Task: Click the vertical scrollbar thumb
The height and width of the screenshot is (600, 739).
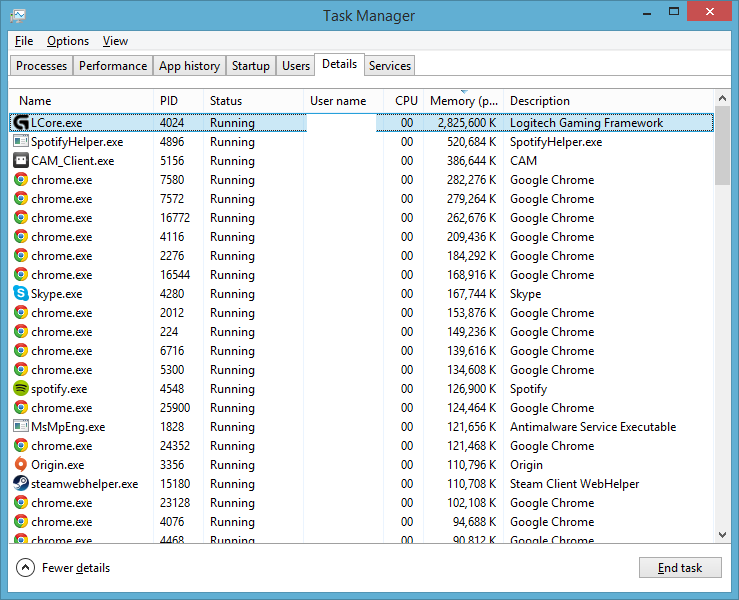Action: coord(723,146)
